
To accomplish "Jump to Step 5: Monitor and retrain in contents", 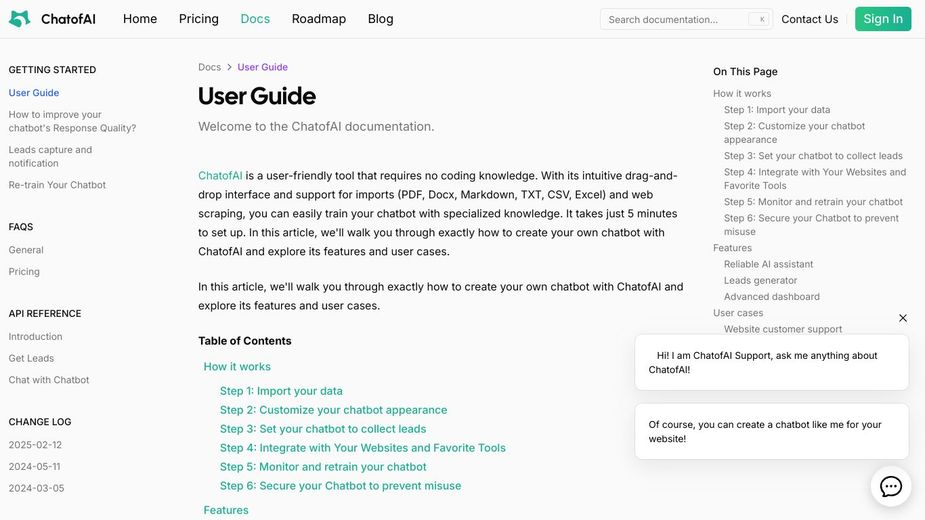I will pos(323,467).
